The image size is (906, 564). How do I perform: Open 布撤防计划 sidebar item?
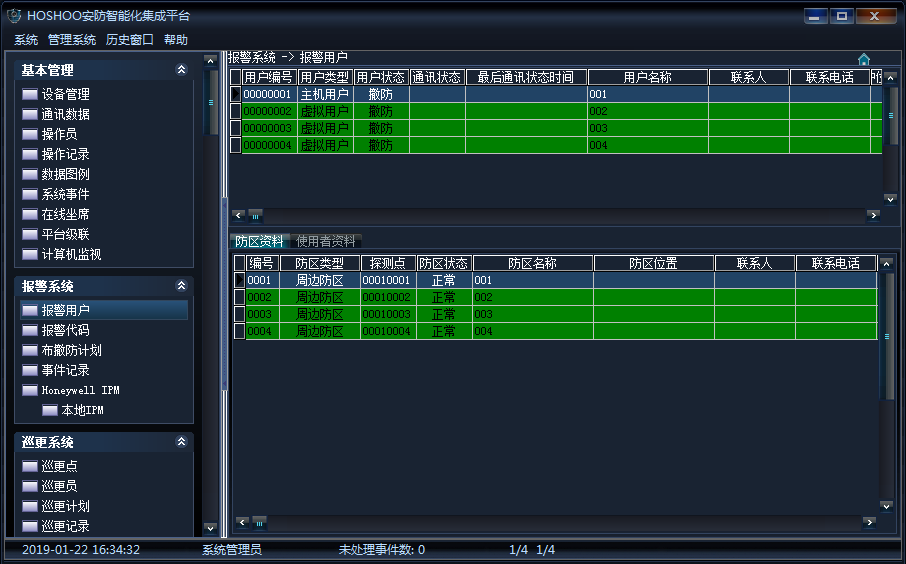(x=71, y=350)
